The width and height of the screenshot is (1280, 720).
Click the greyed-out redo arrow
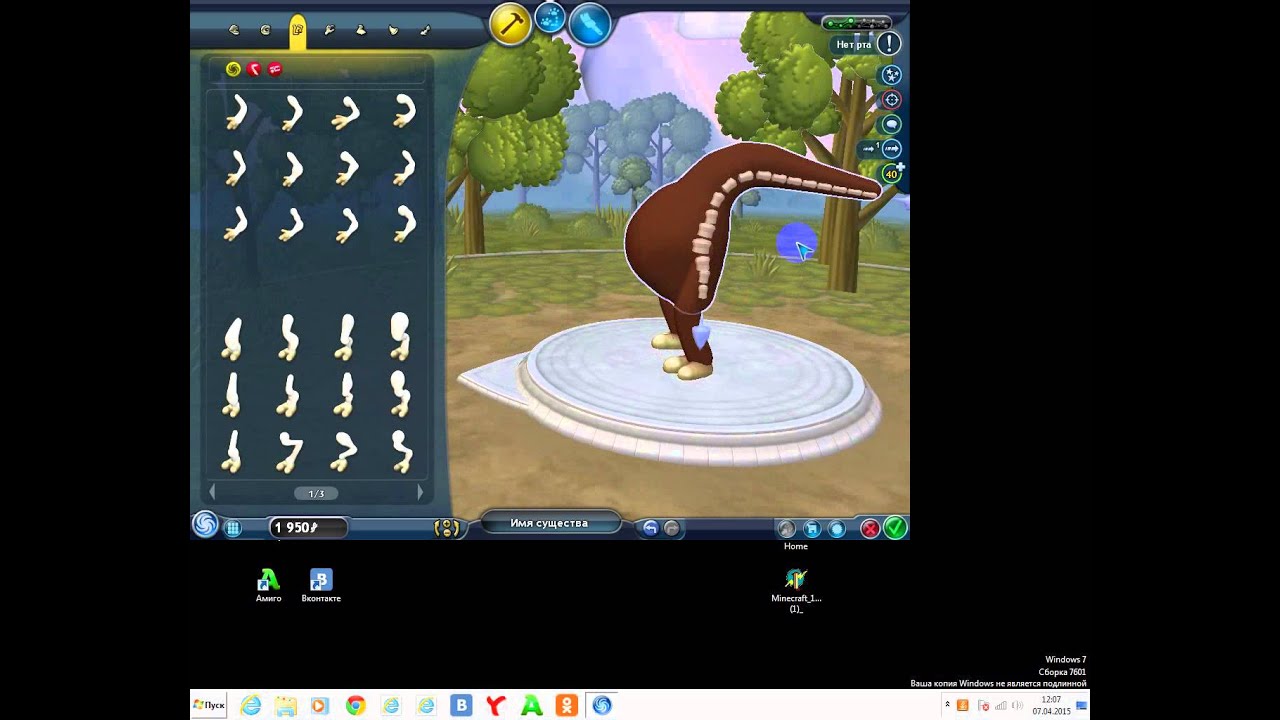tap(672, 528)
